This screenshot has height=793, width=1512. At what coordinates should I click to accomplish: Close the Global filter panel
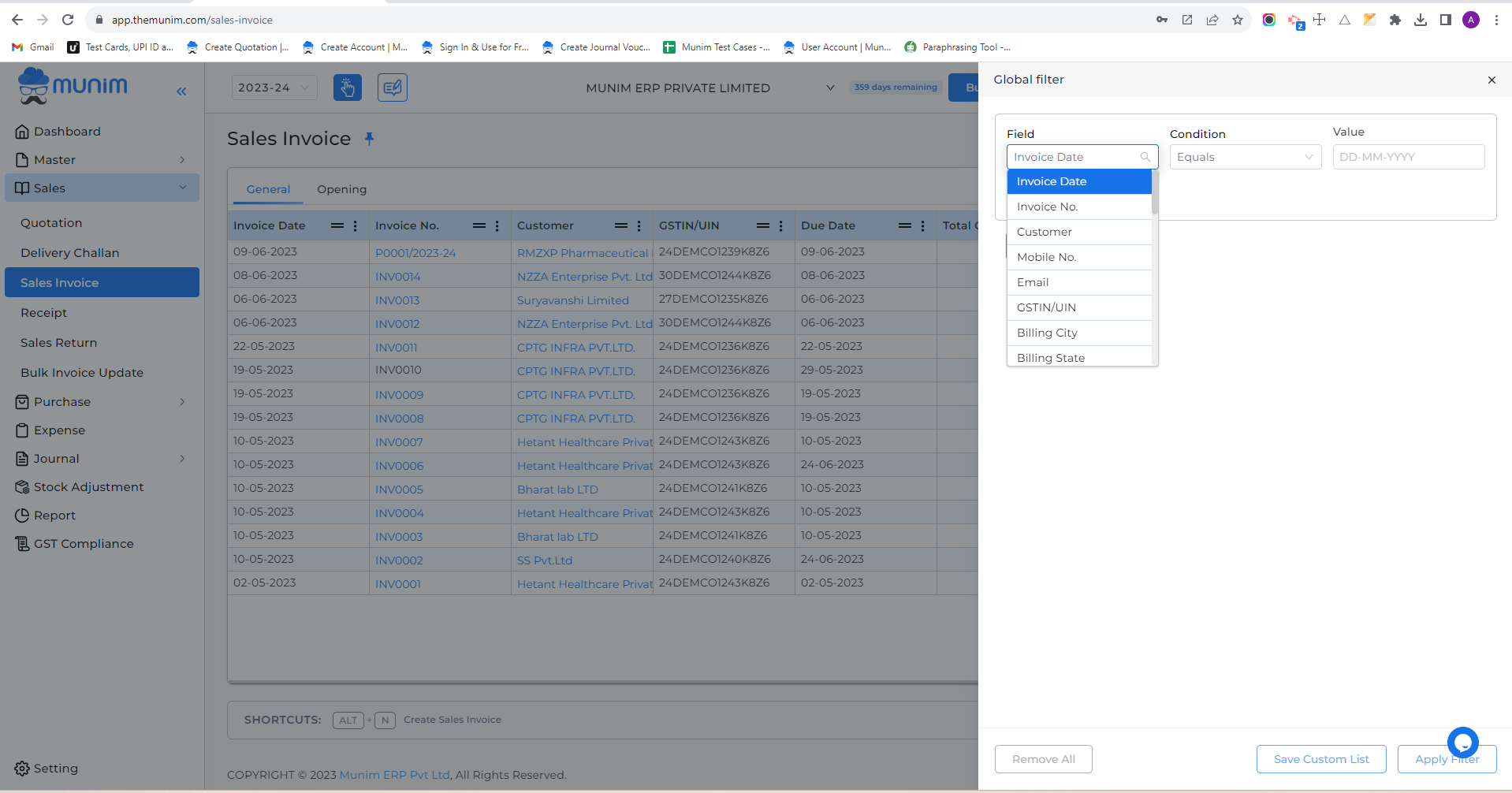click(1492, 80)
